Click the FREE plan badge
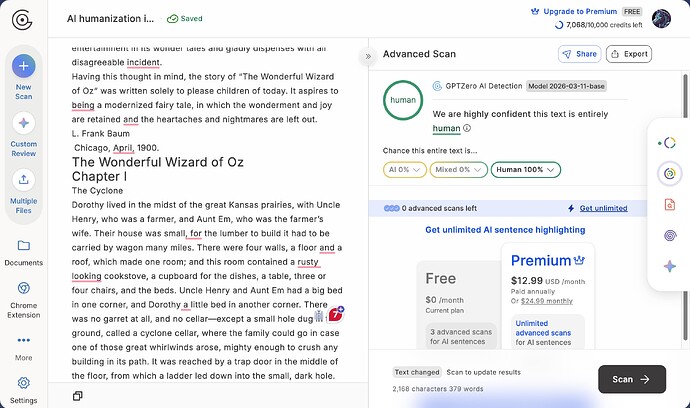The height and width of the screenshot is (408, 690). tap(632, 11)
